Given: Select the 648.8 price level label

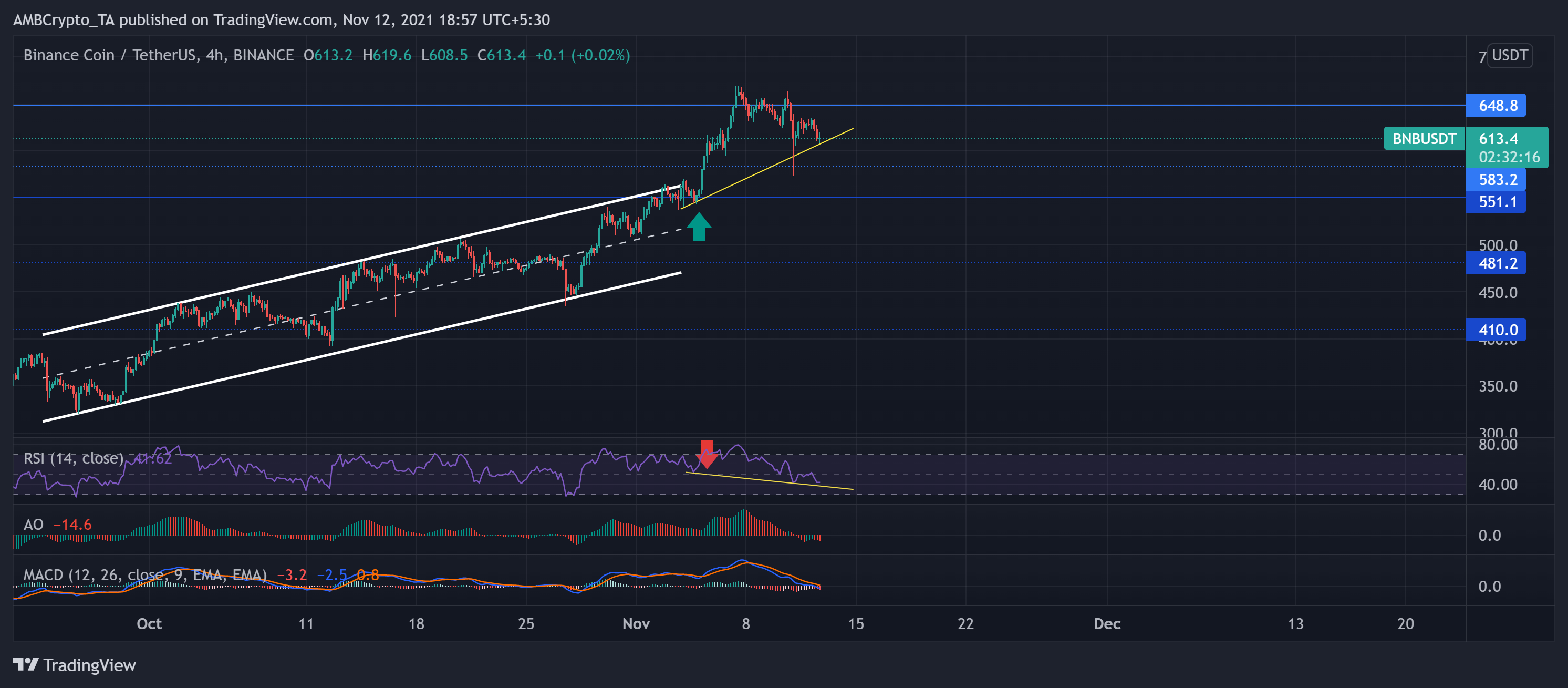Looking at the screenshot, I should click(1496, 105).
